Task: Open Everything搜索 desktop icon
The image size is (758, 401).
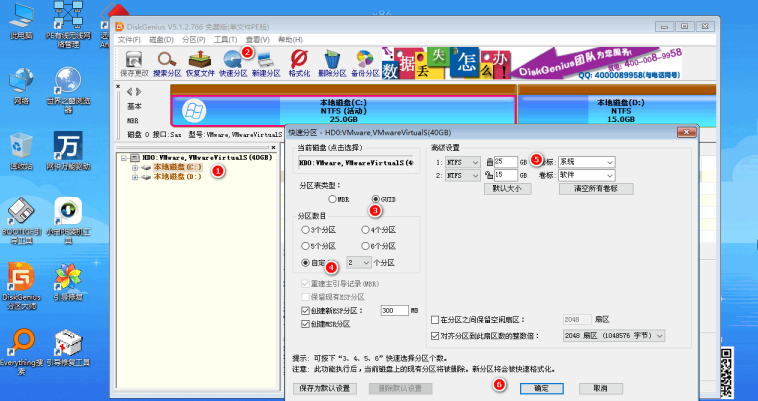Action: 24,352
